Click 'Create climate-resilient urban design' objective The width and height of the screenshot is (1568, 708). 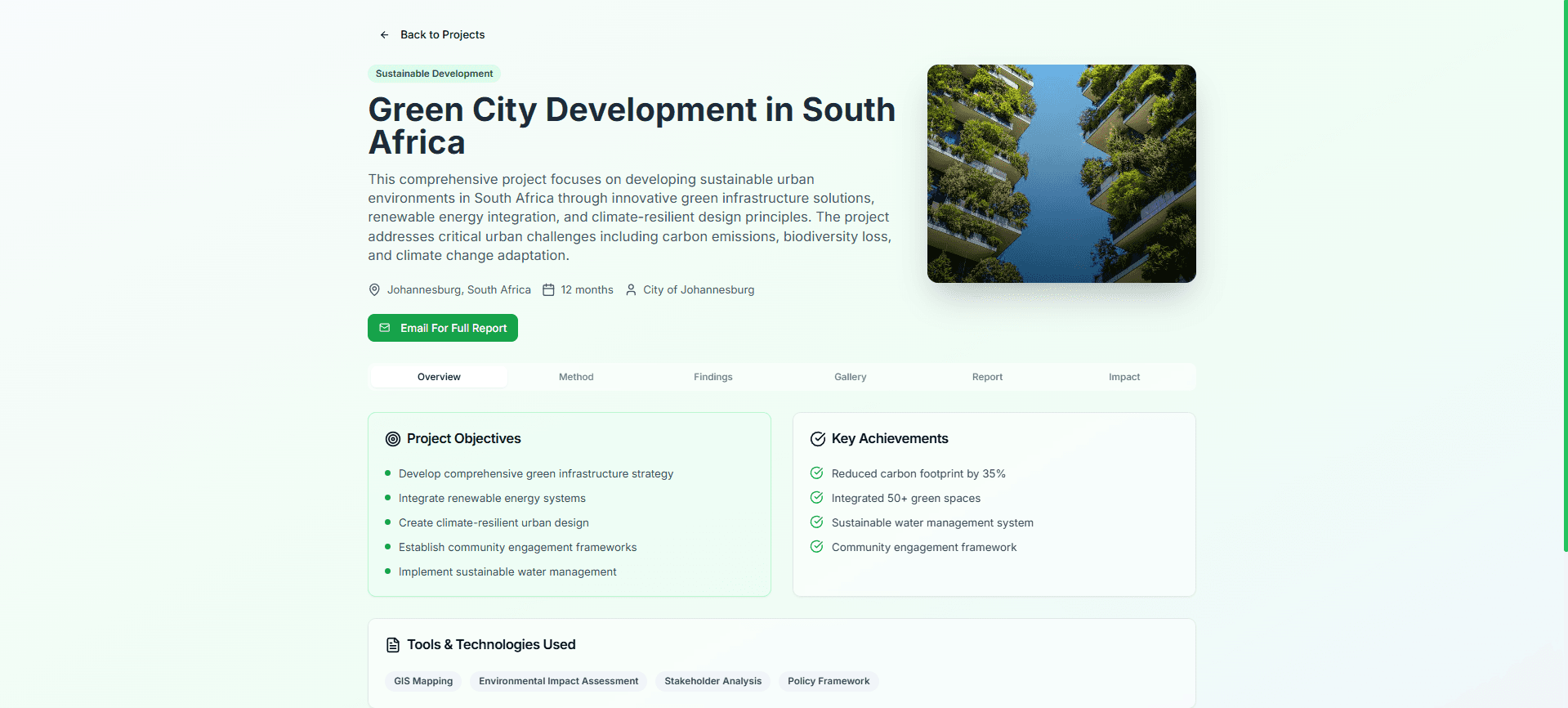pyautogui.click(x=494, y=523)
